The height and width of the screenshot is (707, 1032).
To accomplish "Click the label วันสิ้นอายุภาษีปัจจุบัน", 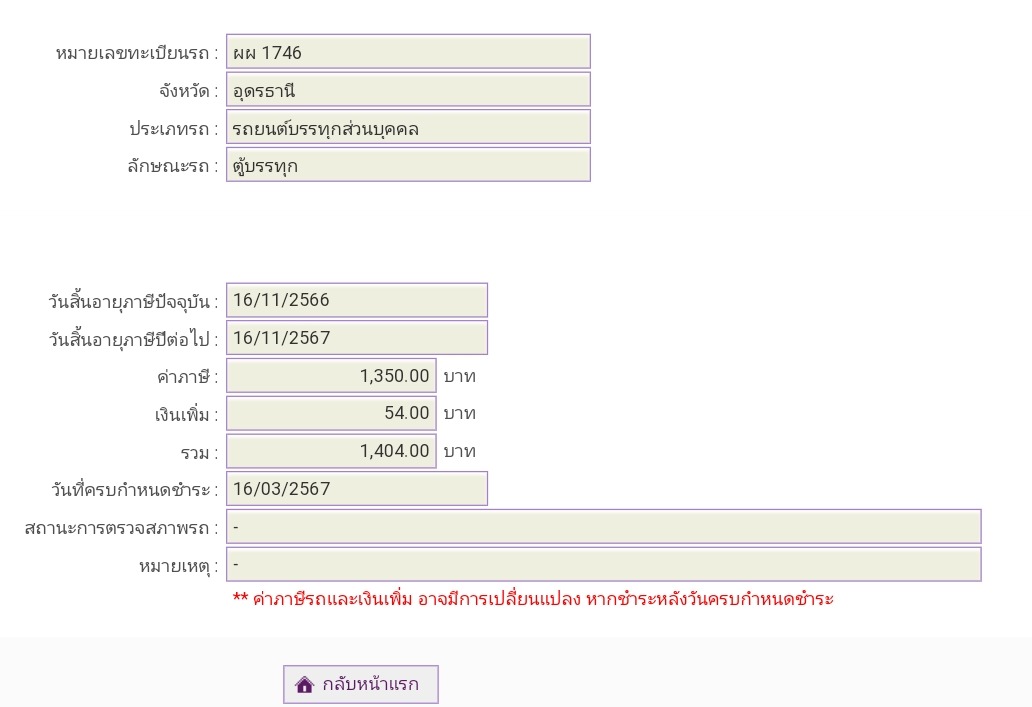I will 133,302.
